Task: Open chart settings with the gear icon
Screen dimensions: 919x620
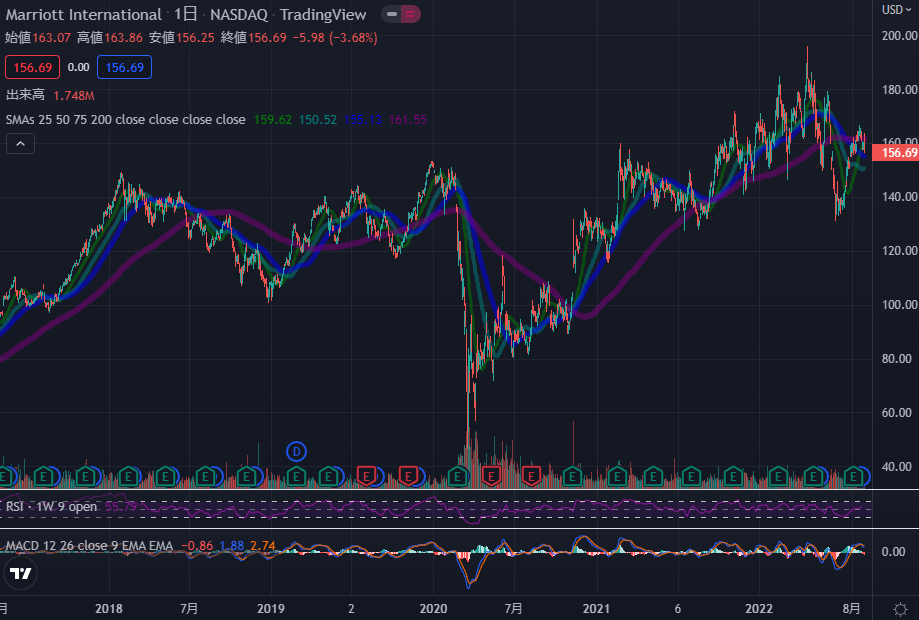Action: [900, 609]
